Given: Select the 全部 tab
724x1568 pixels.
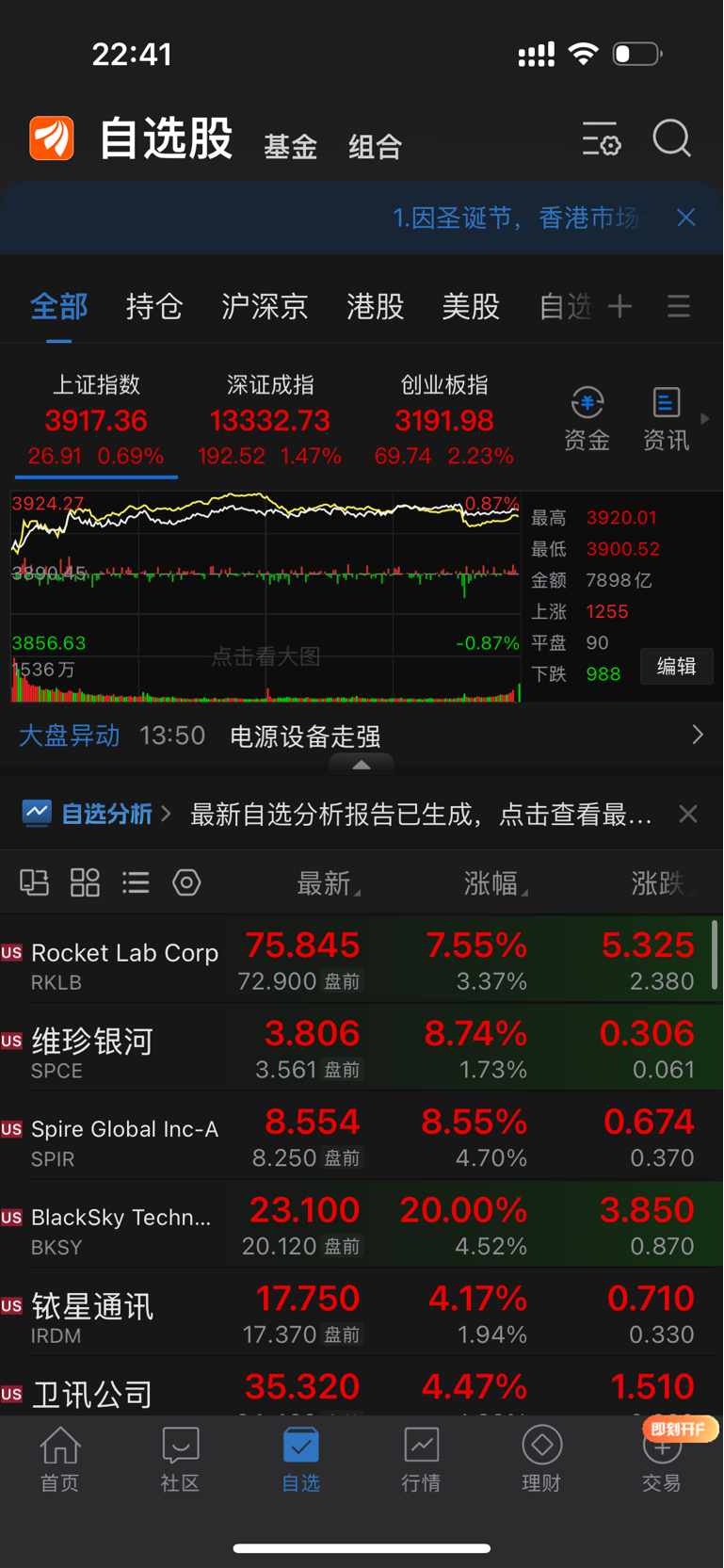Looking at the screenshot, I should click(x=59, y=306).
